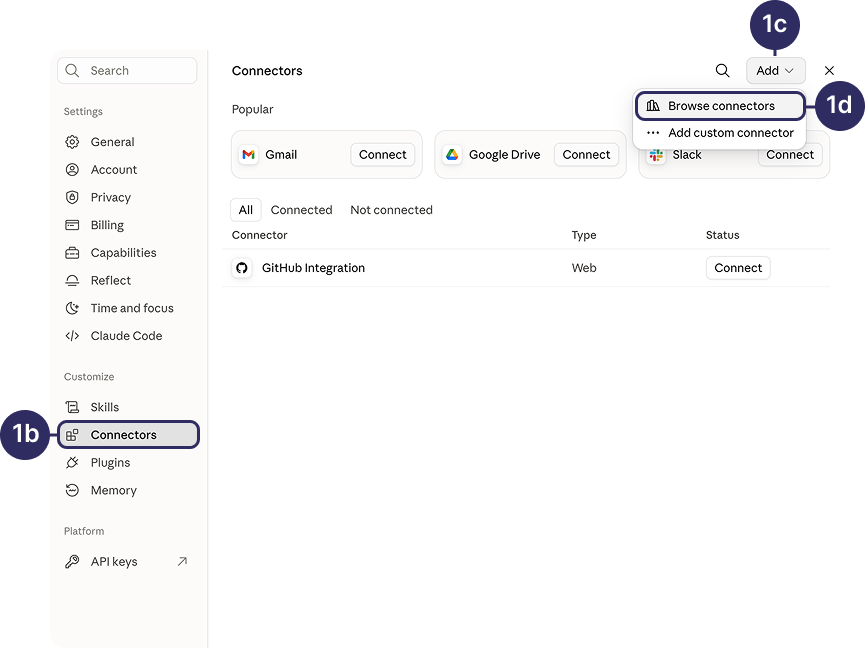Click the GitHub Integration row name
This screenshot has height=648, width=865.
coord(313,268)
